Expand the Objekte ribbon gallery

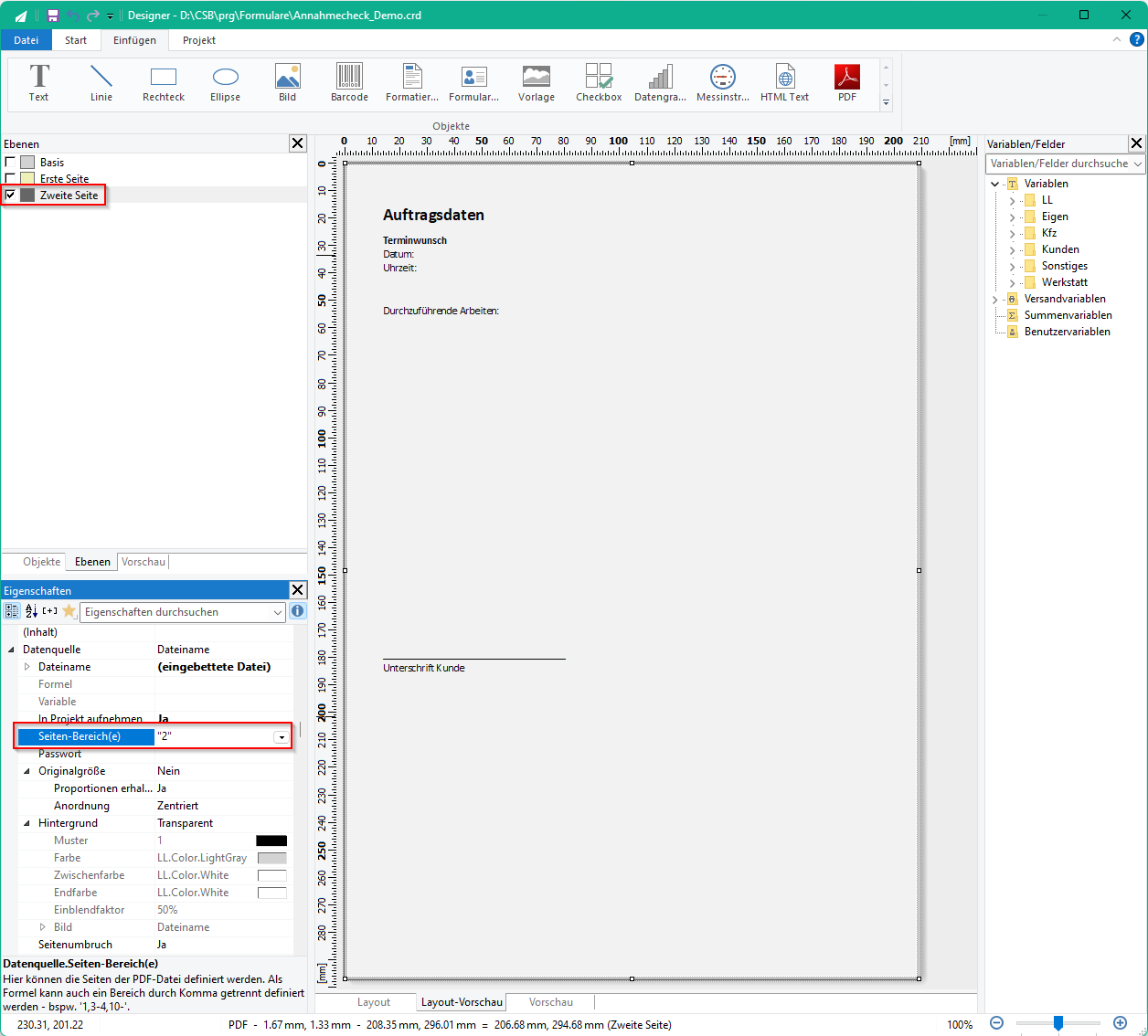pos(886,103)
